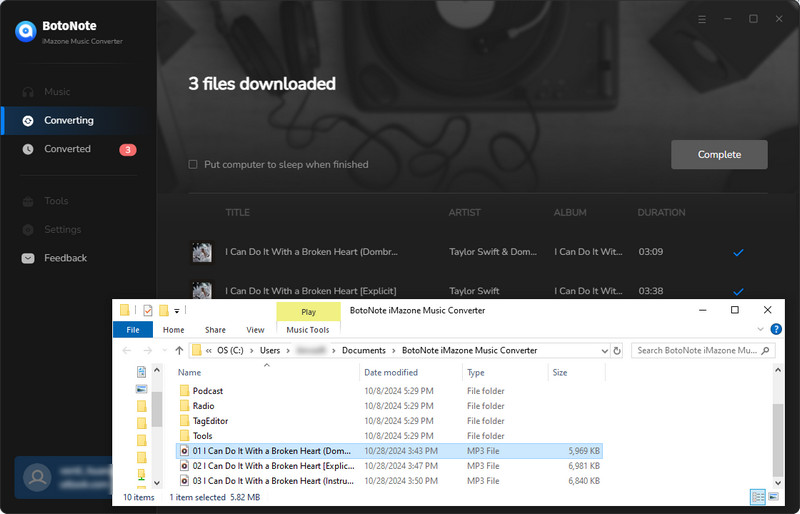Click the BotoNote logo icon

(x=26, y=31)
